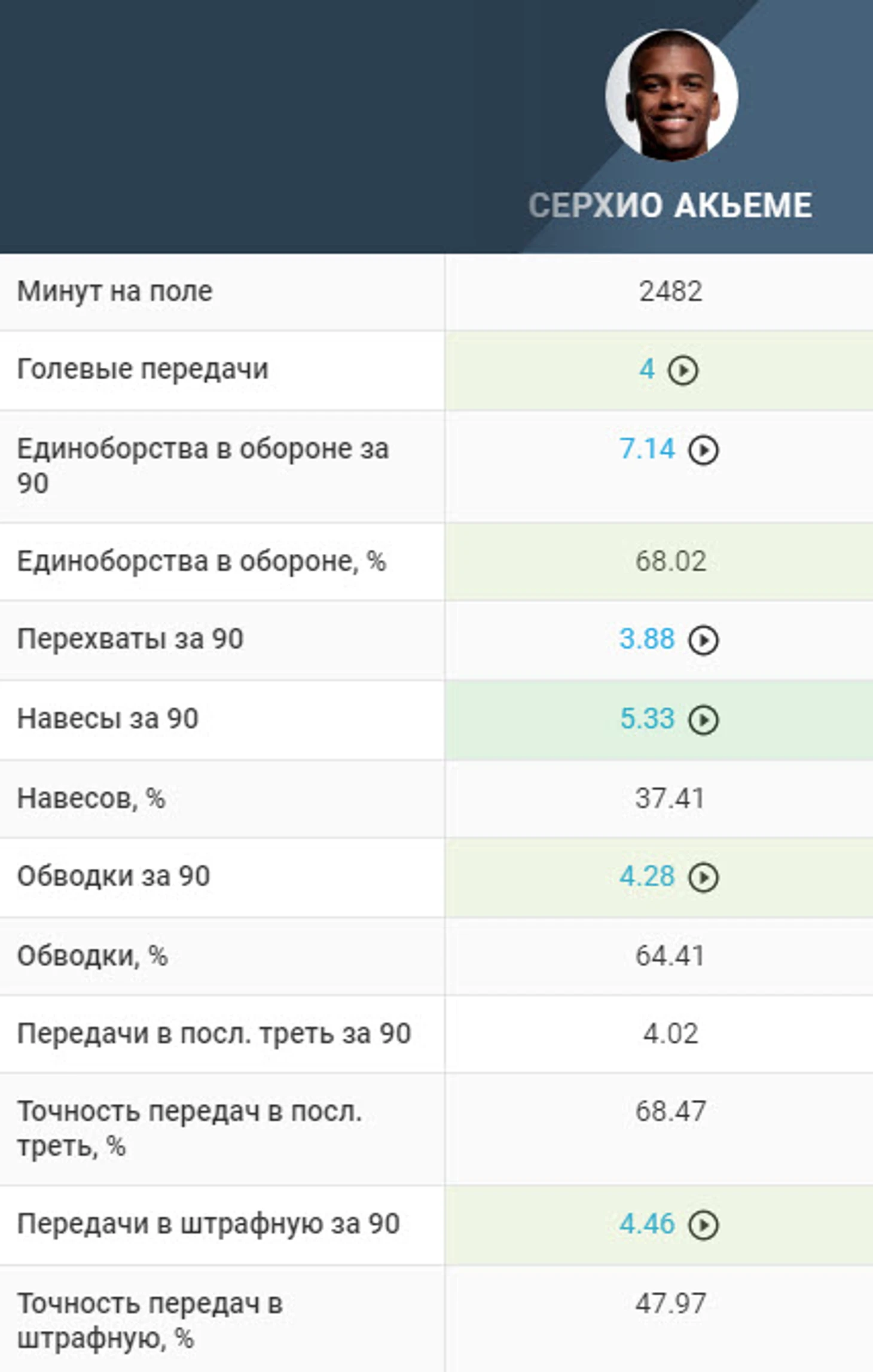Click the 68.02 defensive duels percentage

pos(670,561)
